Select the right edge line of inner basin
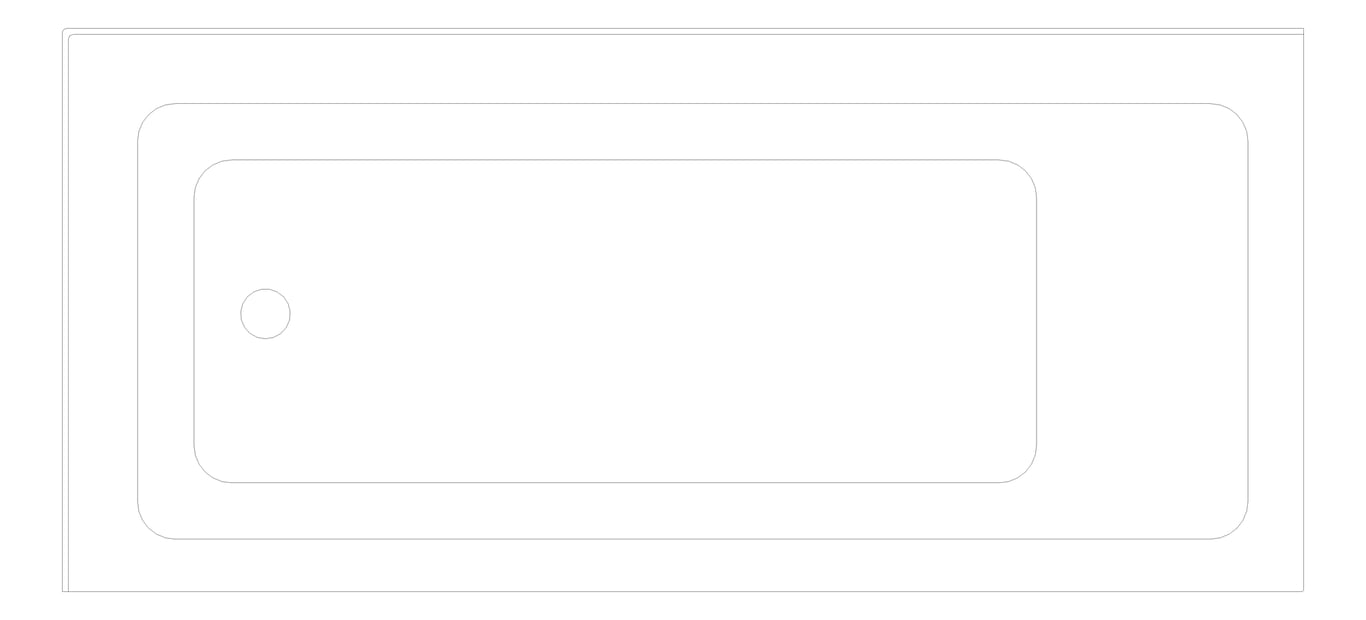1366x620 pixels. (1036, 321)
